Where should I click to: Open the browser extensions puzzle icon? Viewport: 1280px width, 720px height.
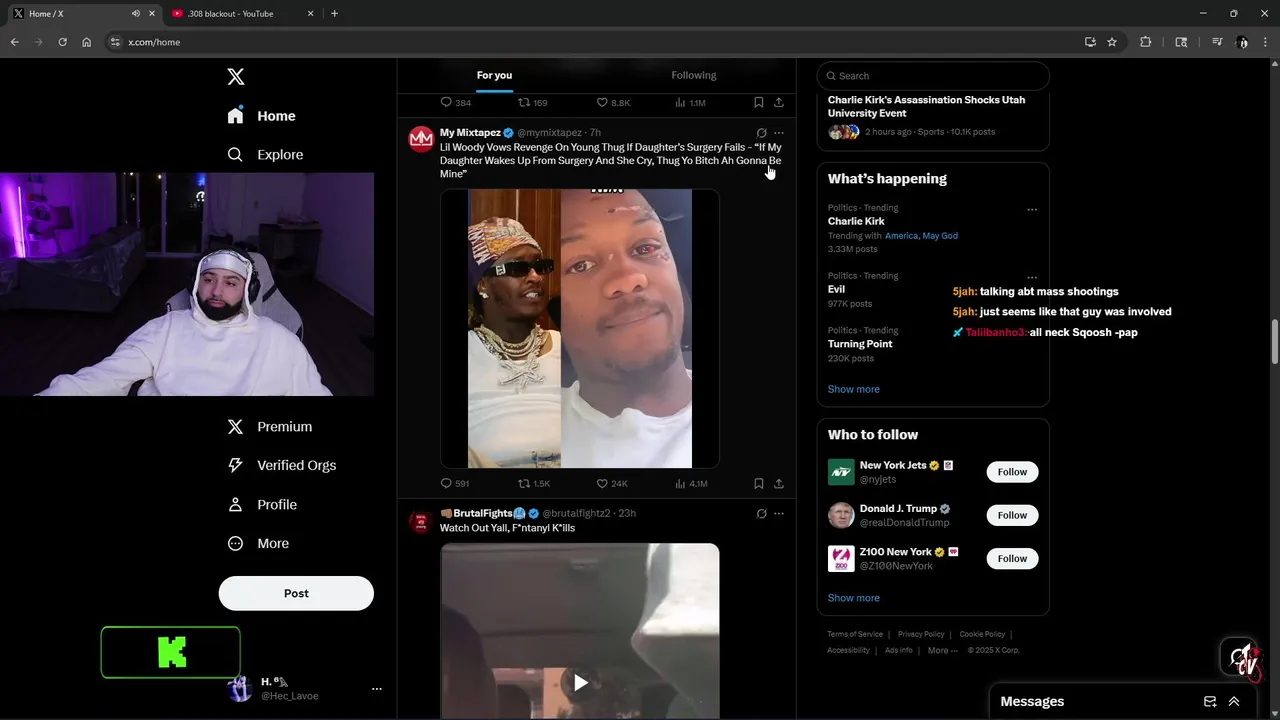coord(1146,42)
